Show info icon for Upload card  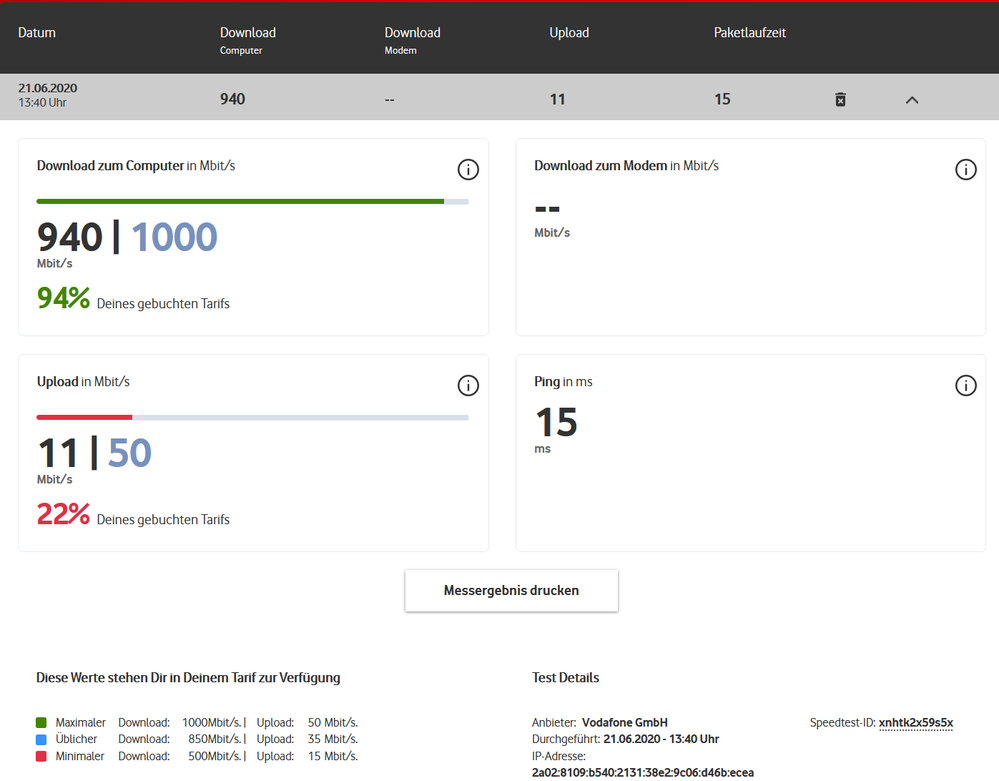point(467,386)
